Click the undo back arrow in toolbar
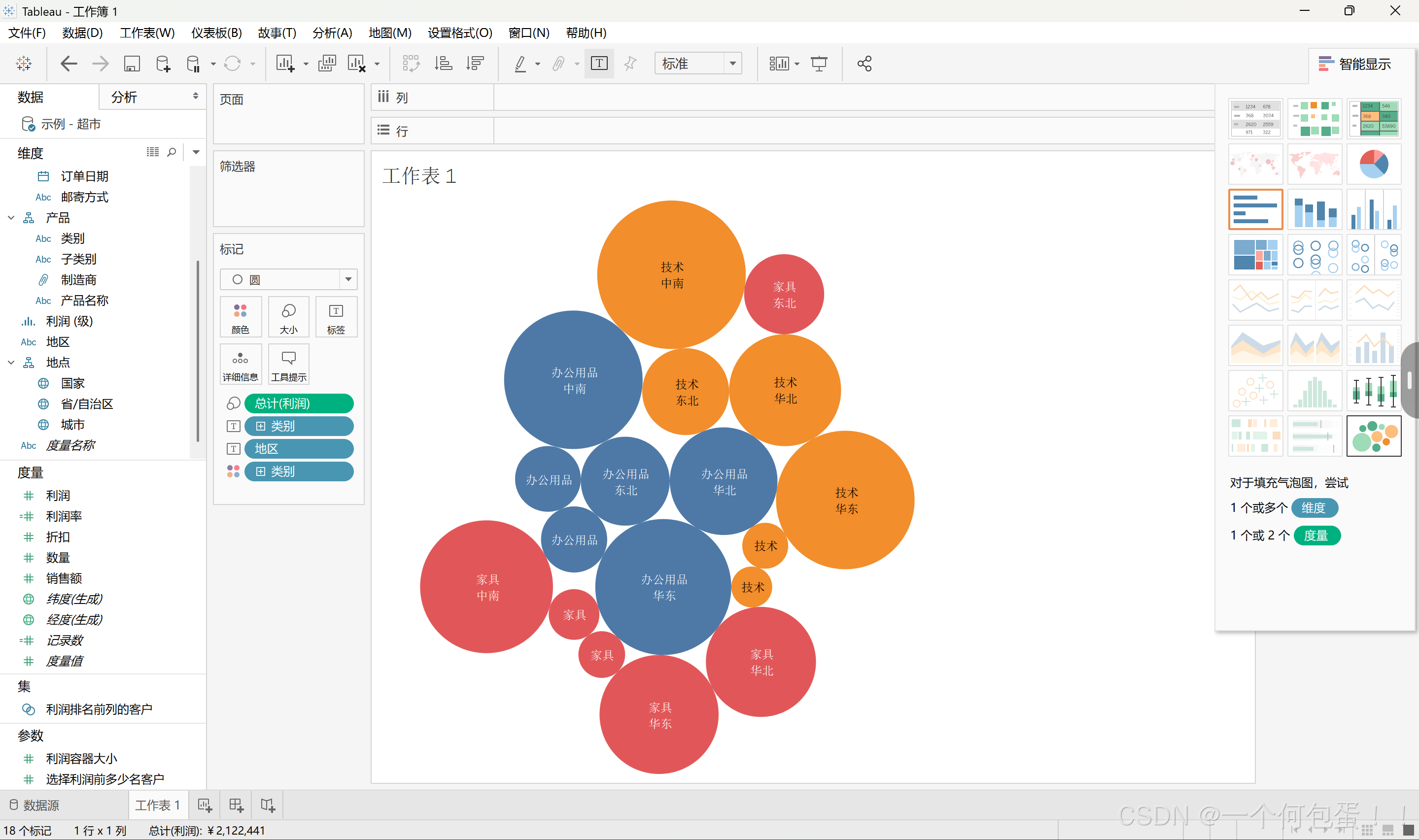 (69, 64)
